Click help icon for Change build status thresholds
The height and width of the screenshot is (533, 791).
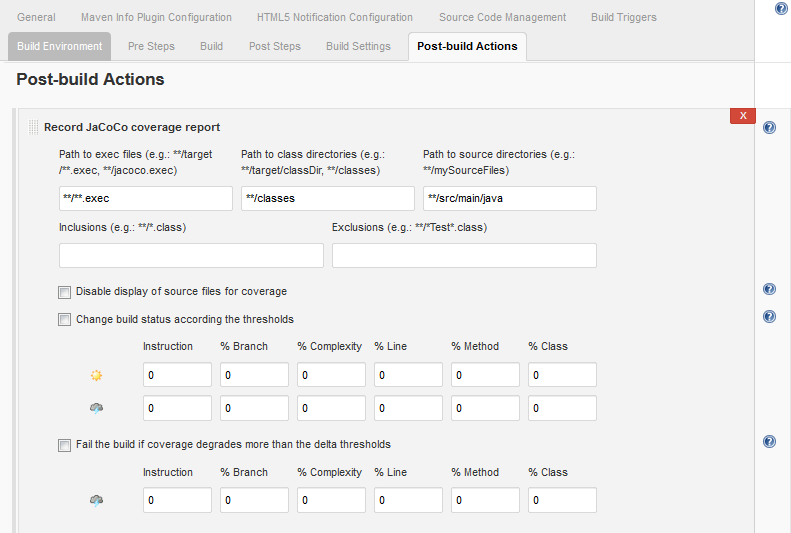pyautogui.click(x=769, y=317)
